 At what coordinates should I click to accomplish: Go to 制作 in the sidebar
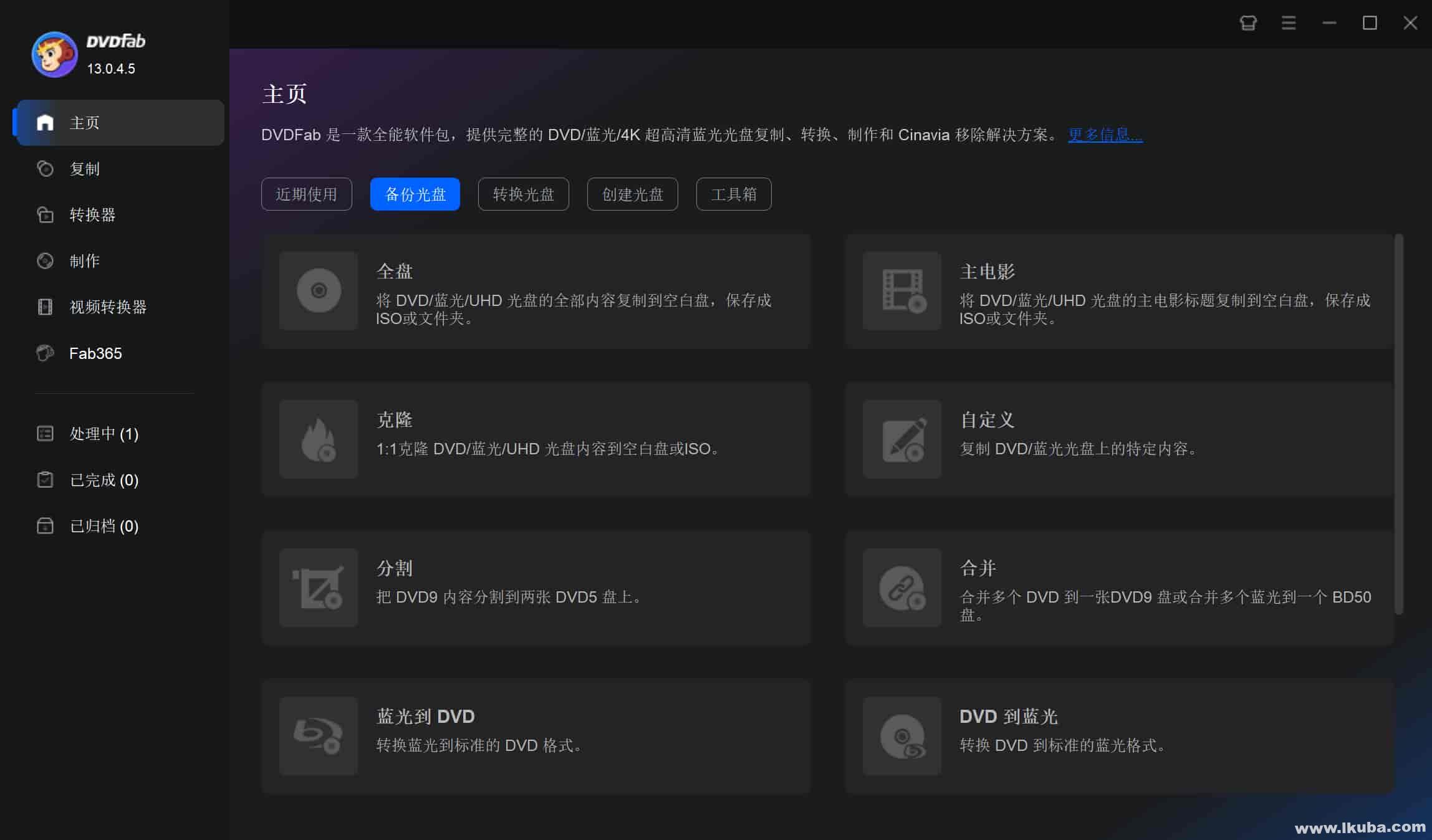85,260
